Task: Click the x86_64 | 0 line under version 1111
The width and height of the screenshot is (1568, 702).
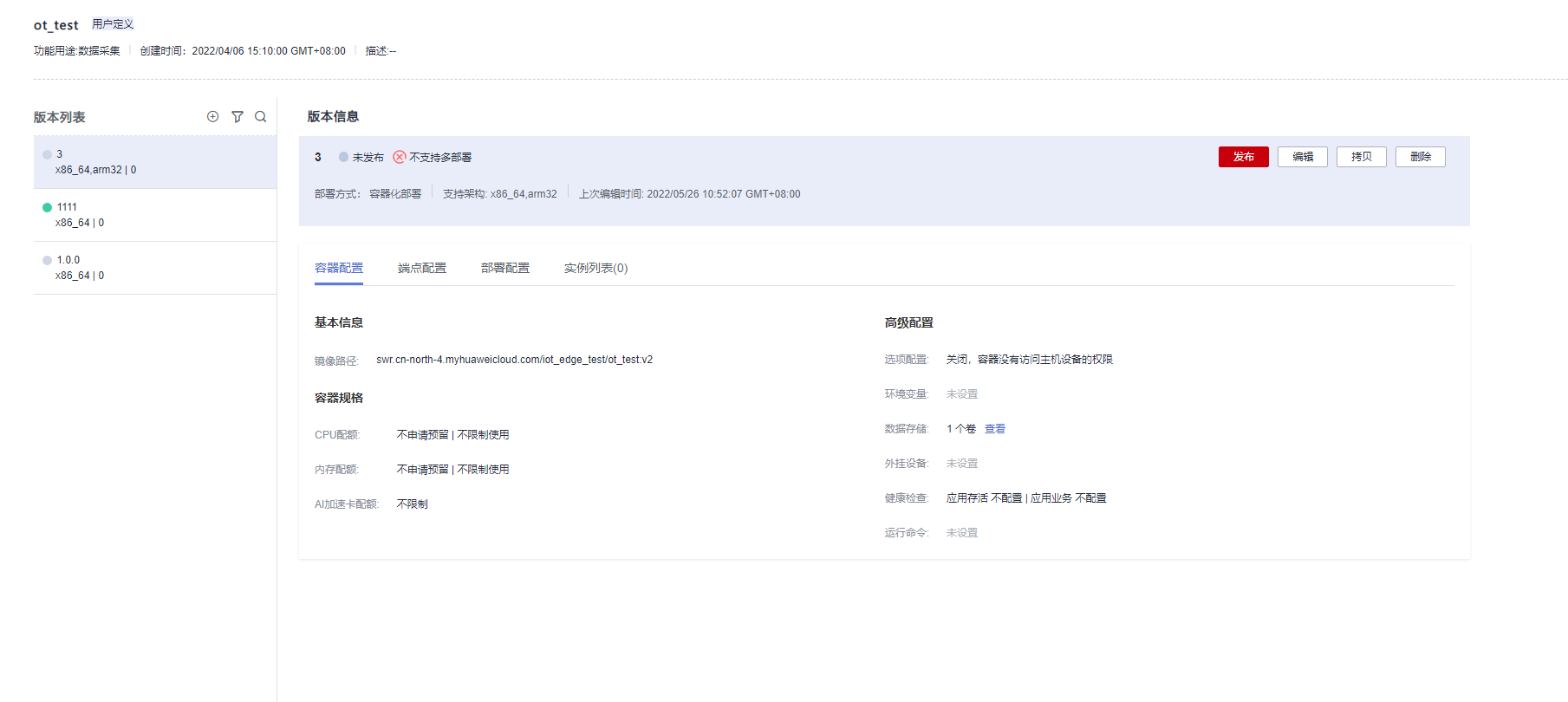Action: click(x=80, y=223)
